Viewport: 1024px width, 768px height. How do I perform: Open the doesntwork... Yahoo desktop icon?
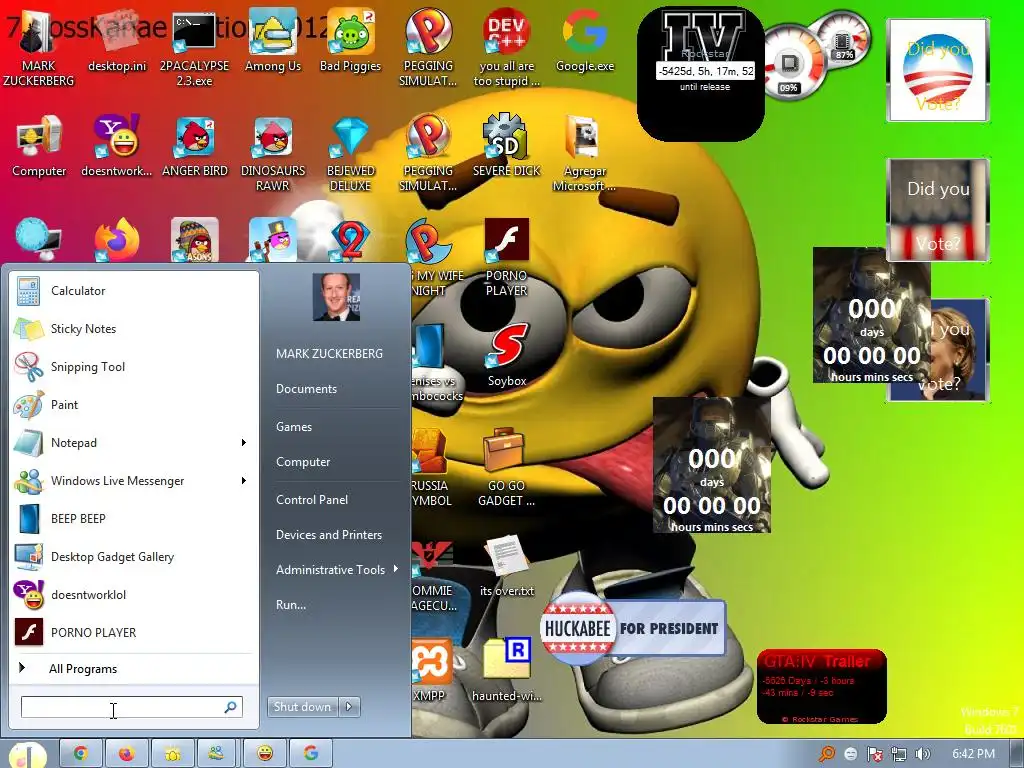pyautogui.click(x=117, y=146)
